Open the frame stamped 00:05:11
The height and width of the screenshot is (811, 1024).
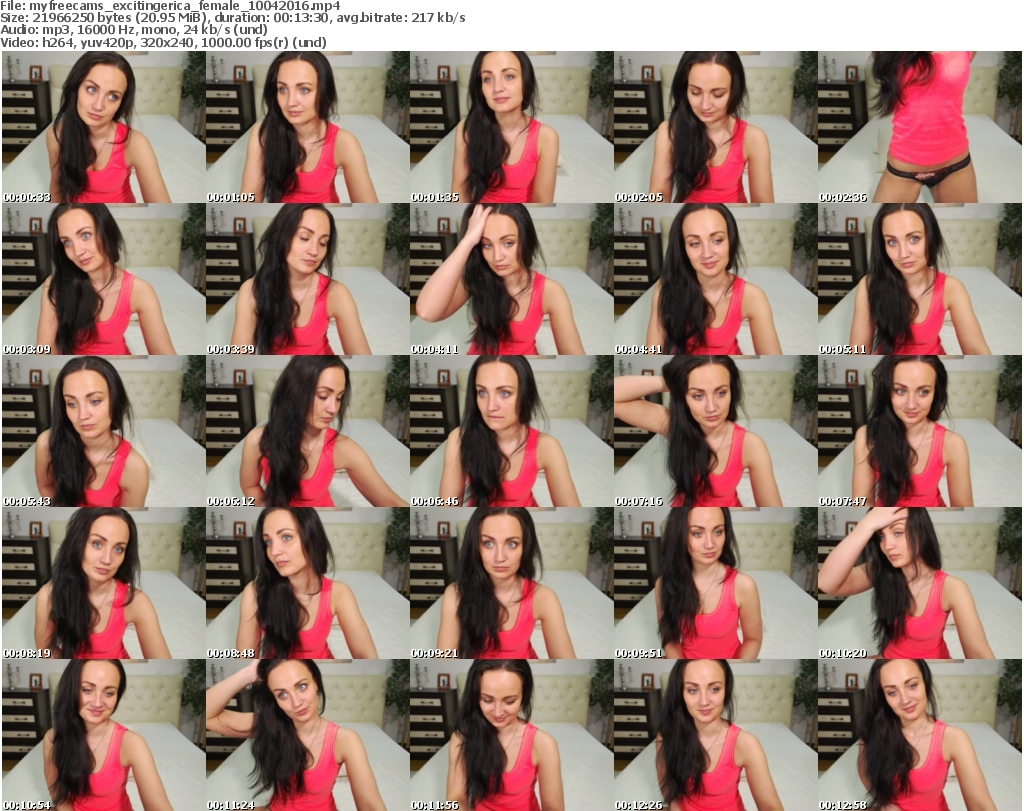pos(920,279)
